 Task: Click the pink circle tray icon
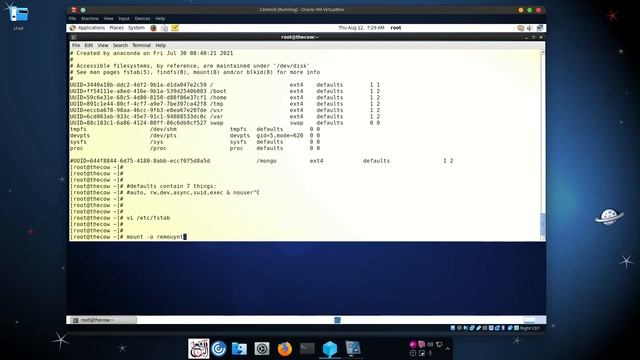(x=413, y=344)
